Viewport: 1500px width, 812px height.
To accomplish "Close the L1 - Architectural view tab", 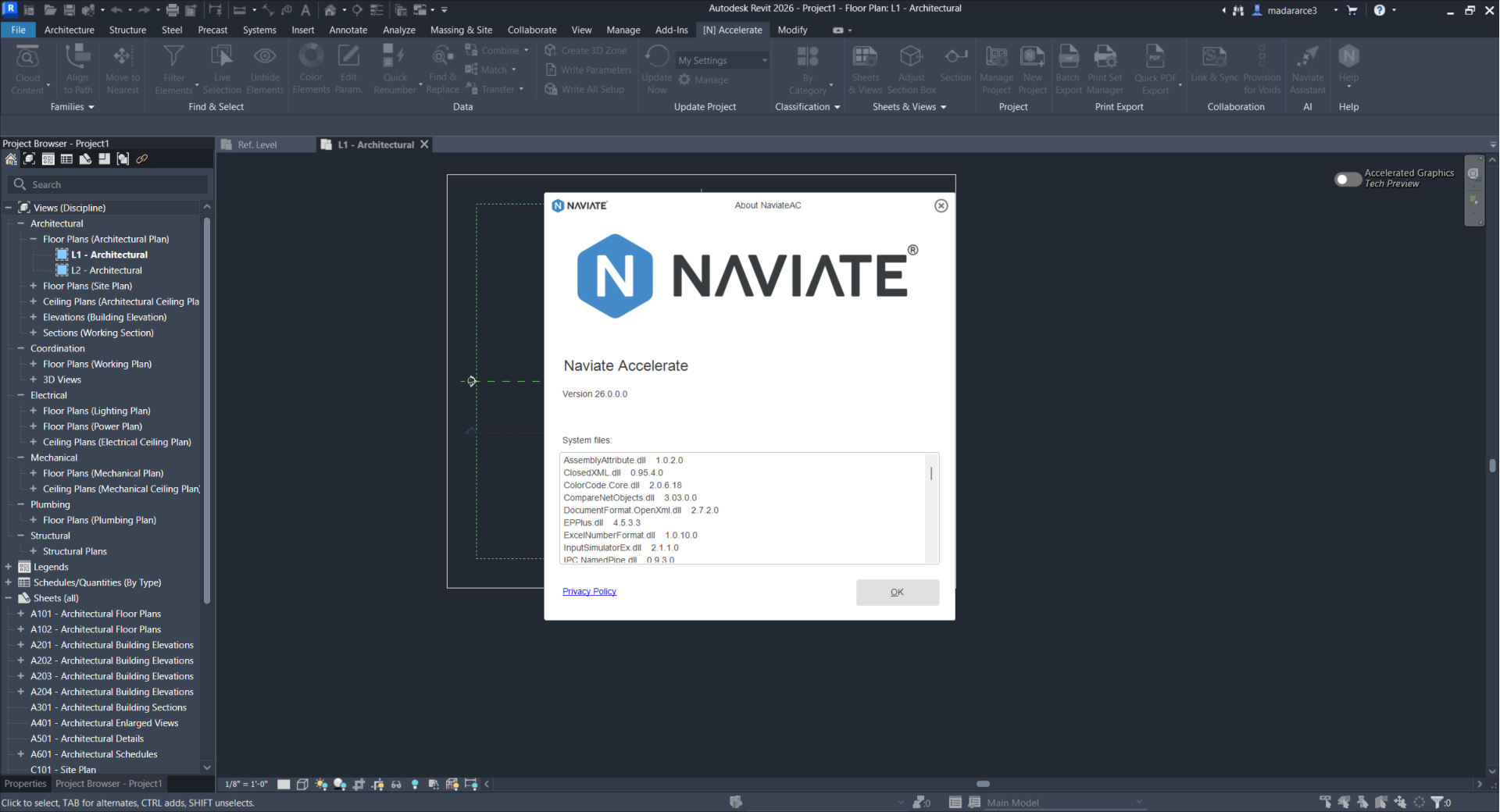I will tap(424, 144).
